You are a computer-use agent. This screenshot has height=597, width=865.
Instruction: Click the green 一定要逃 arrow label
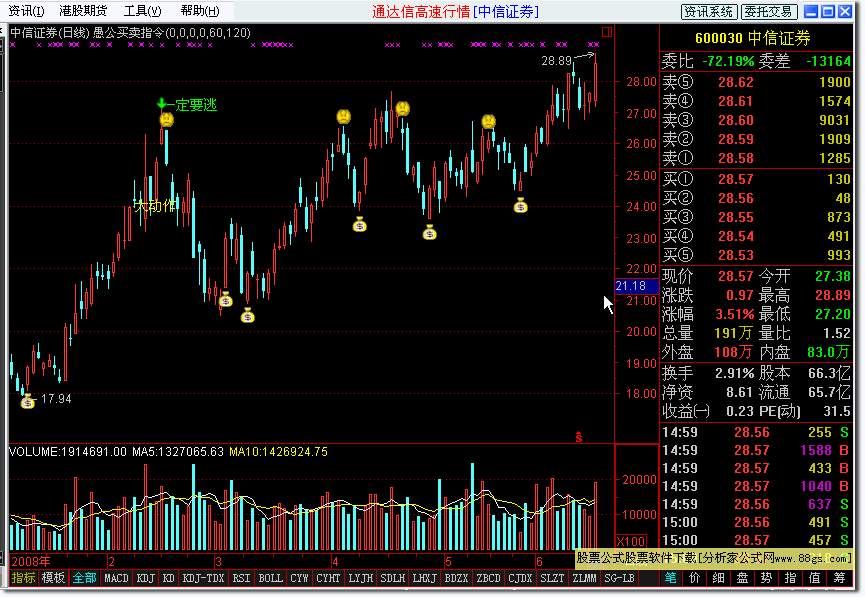[x=187, y=105]
